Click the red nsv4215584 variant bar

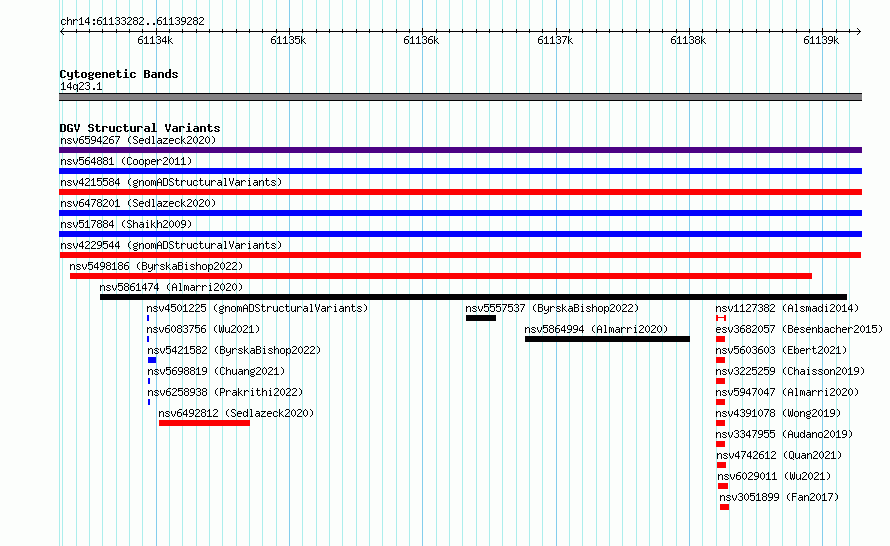(x=460, y=192)
